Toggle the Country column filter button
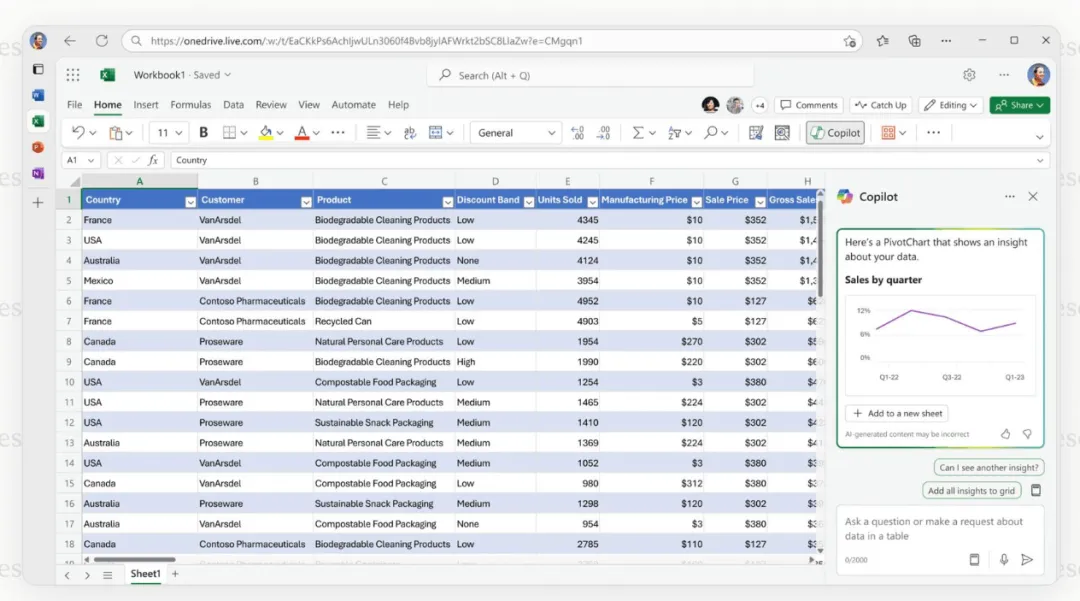 pyautogui.click(x=190, y=201)
